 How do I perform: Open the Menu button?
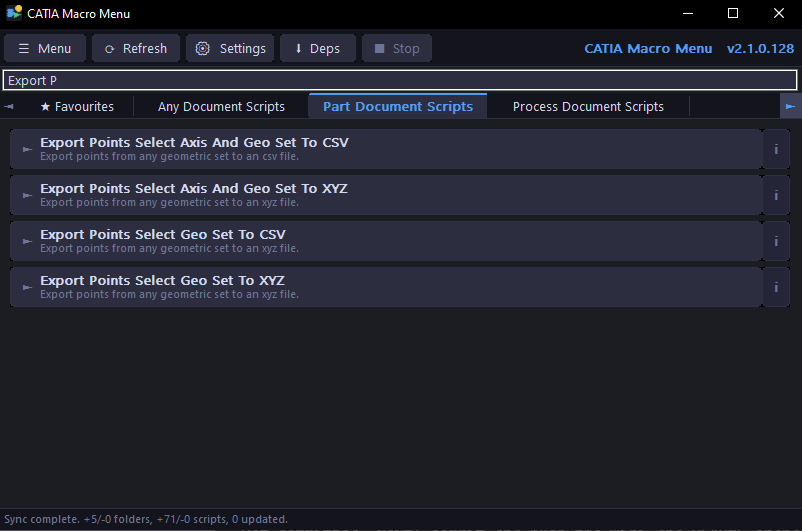[44, 49]
